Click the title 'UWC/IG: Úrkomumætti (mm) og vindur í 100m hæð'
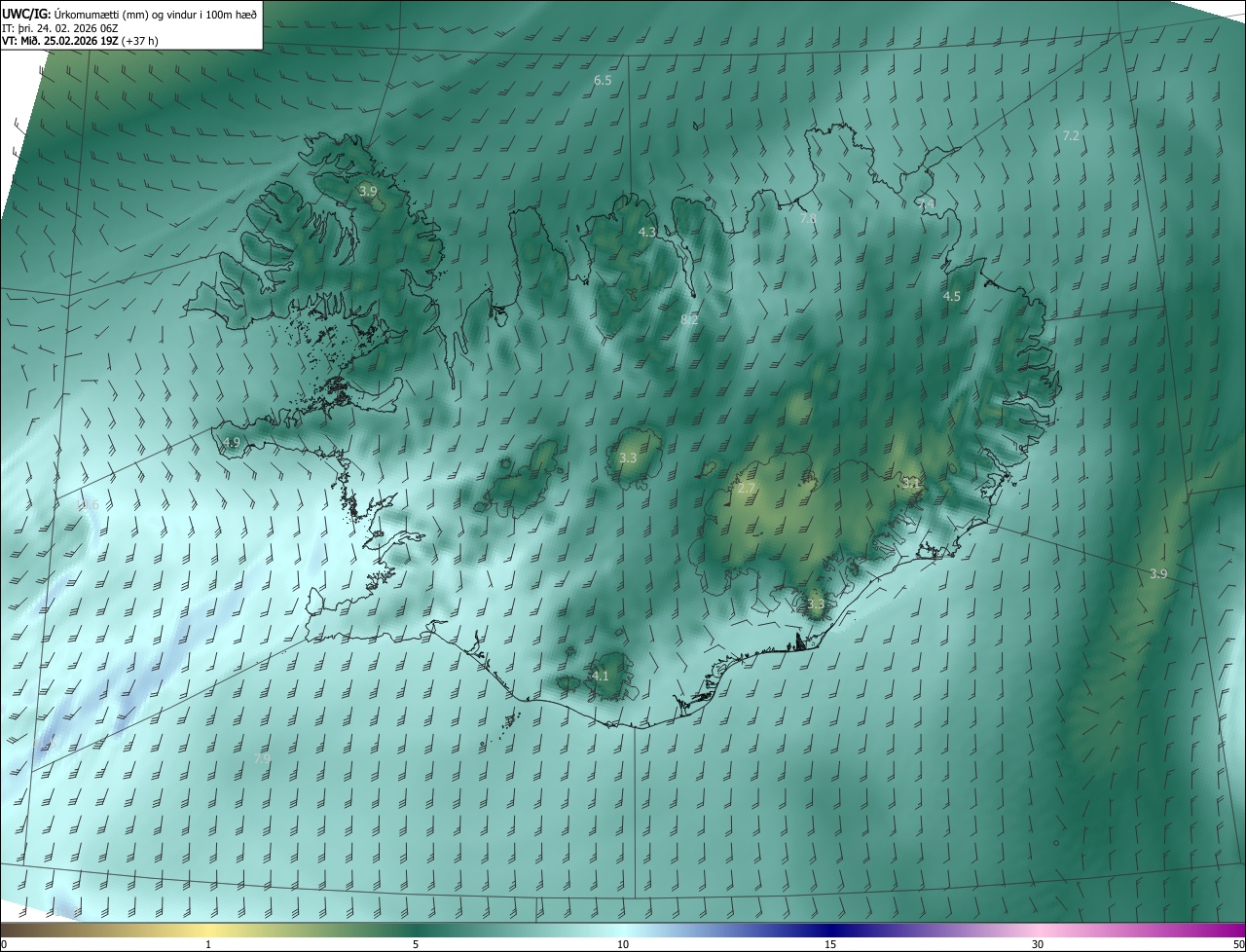 pos(129,13)
